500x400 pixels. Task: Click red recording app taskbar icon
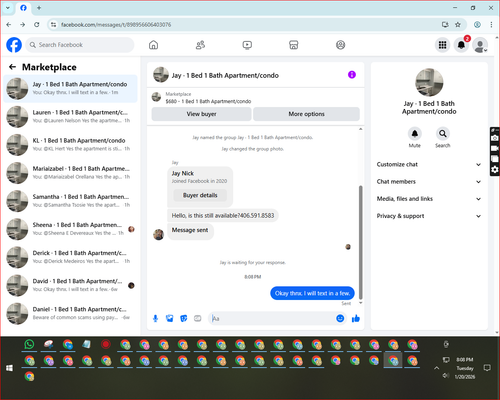pos(106,344)
